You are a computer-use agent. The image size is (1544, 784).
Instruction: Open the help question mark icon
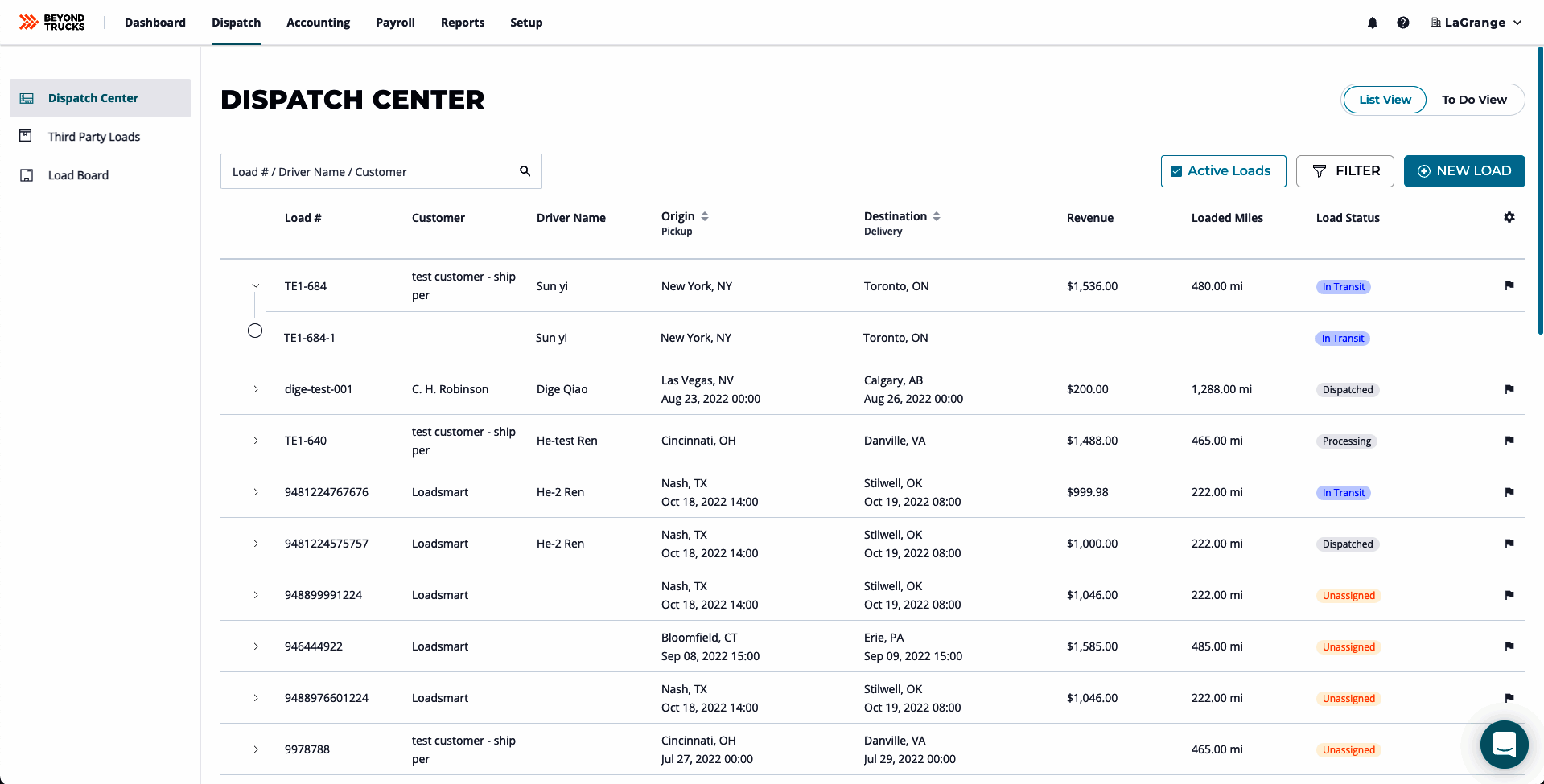[x=1403, y=23]
